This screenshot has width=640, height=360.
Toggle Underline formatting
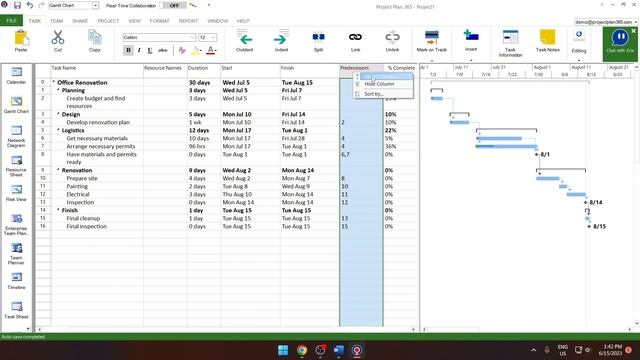(x=150, y=50)
